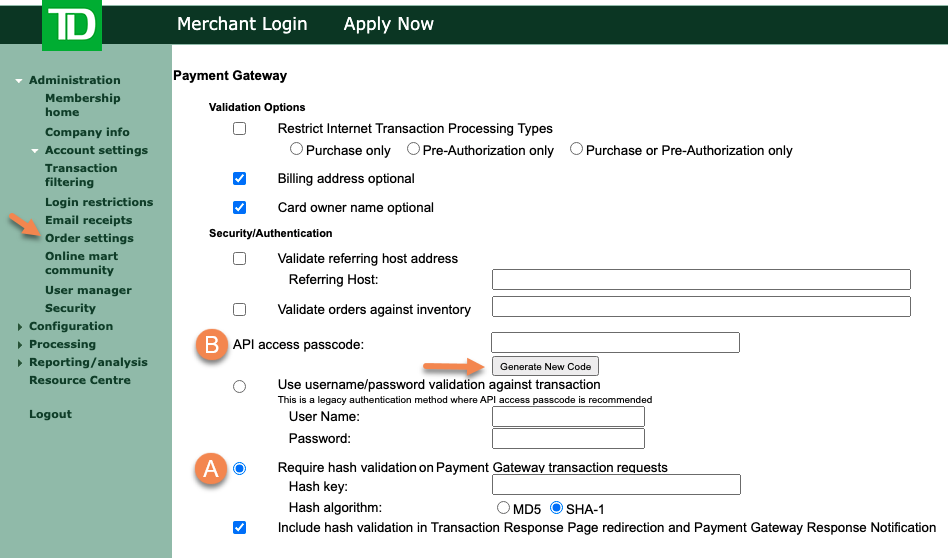Expand the Reporting/analysis section

tap(20, 363)
